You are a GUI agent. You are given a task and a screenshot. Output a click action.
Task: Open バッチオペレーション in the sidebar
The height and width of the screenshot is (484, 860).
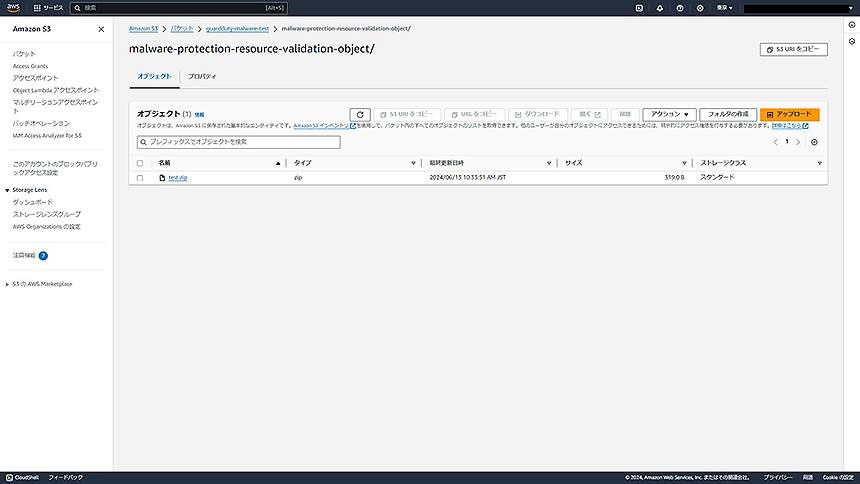[41, 123]
